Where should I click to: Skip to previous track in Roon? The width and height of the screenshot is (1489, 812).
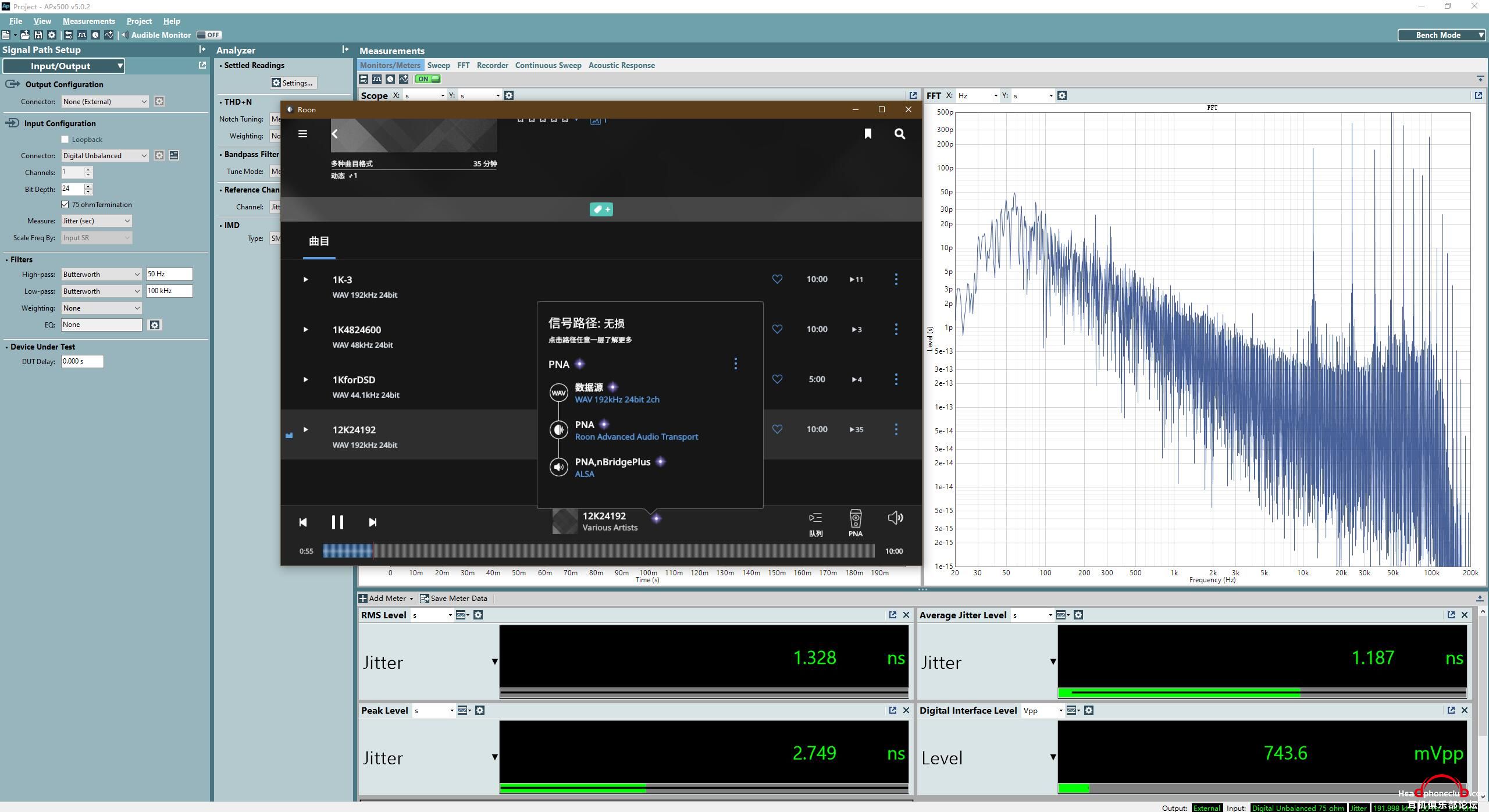tap(303, 522)
